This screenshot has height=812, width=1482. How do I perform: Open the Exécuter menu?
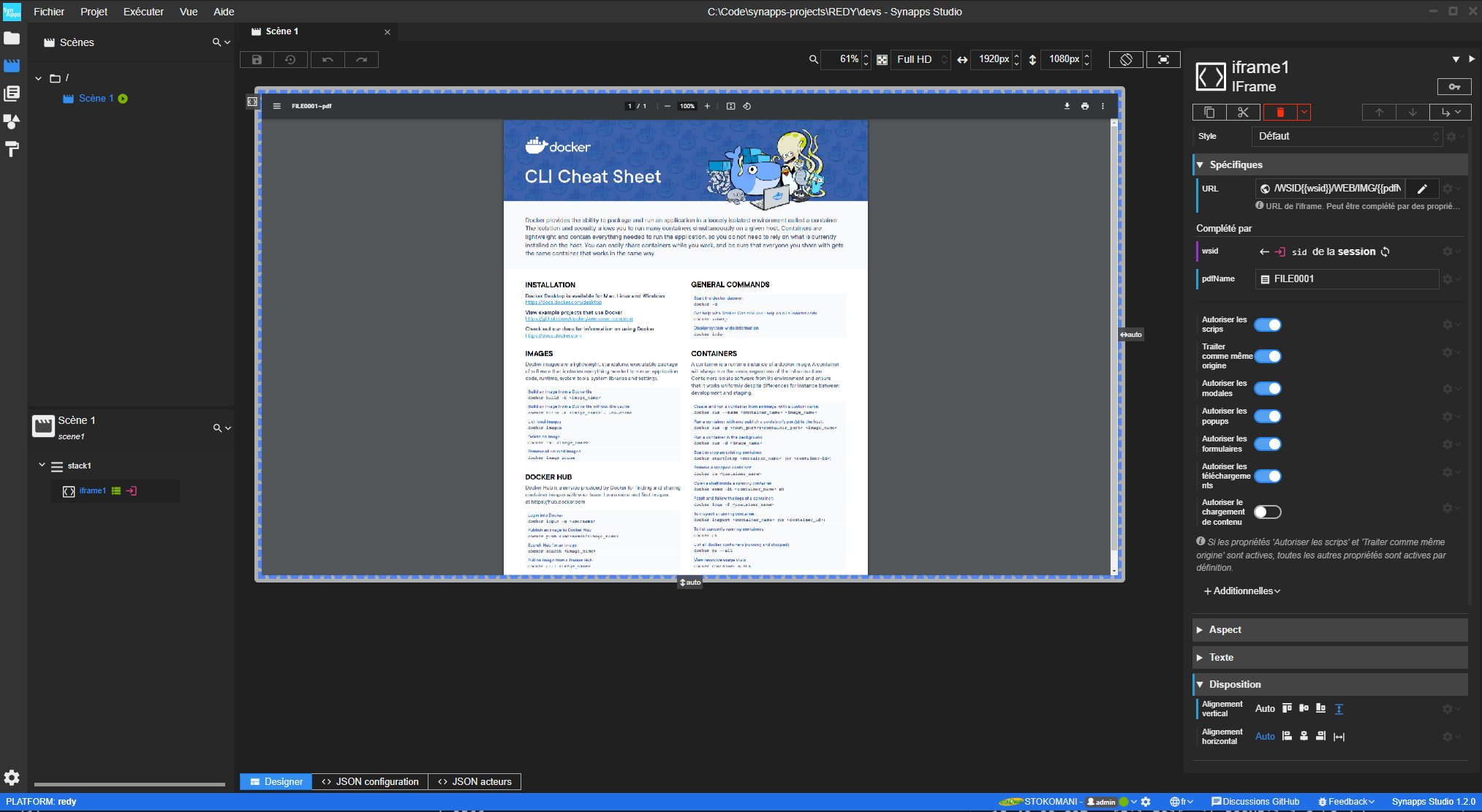coord(143,11)
